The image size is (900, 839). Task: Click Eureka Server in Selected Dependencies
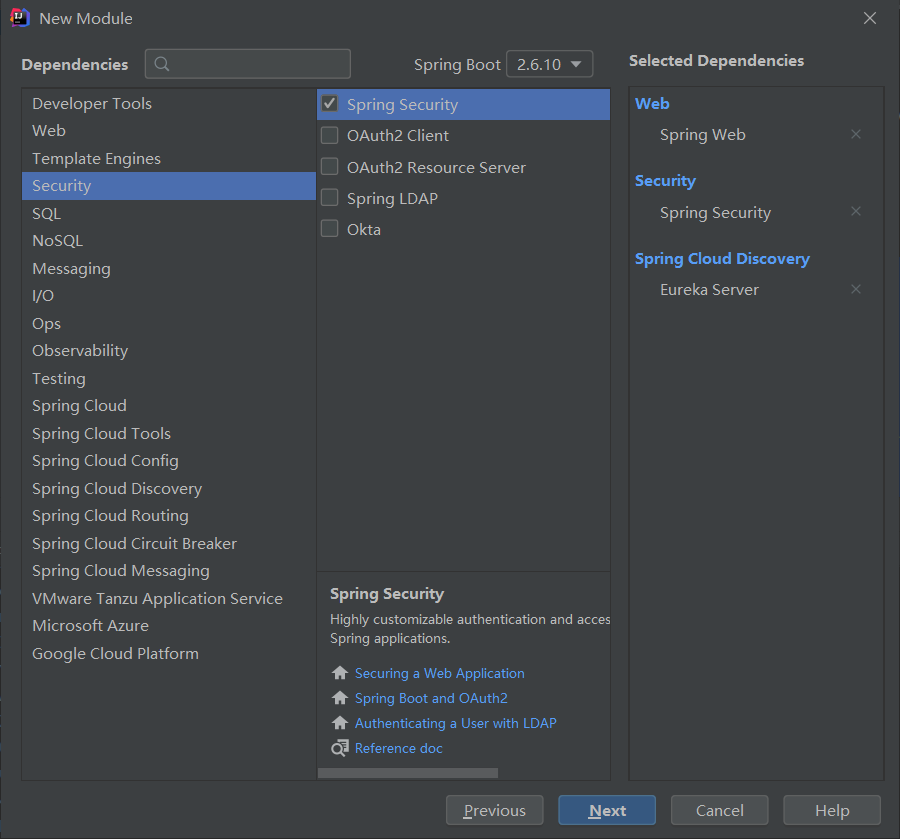[x=709, y=289]
